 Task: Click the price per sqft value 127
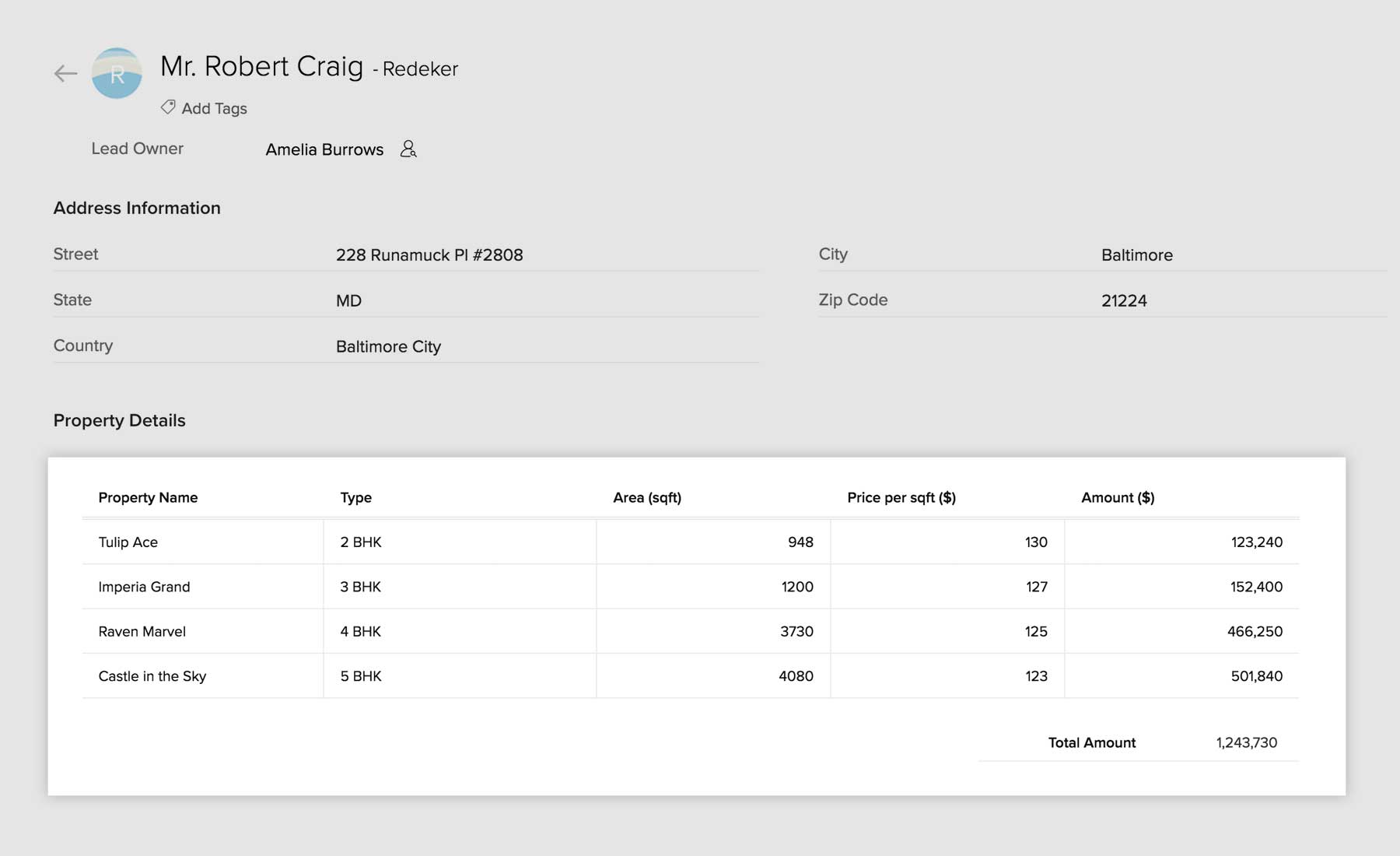tap(1037, 587)
